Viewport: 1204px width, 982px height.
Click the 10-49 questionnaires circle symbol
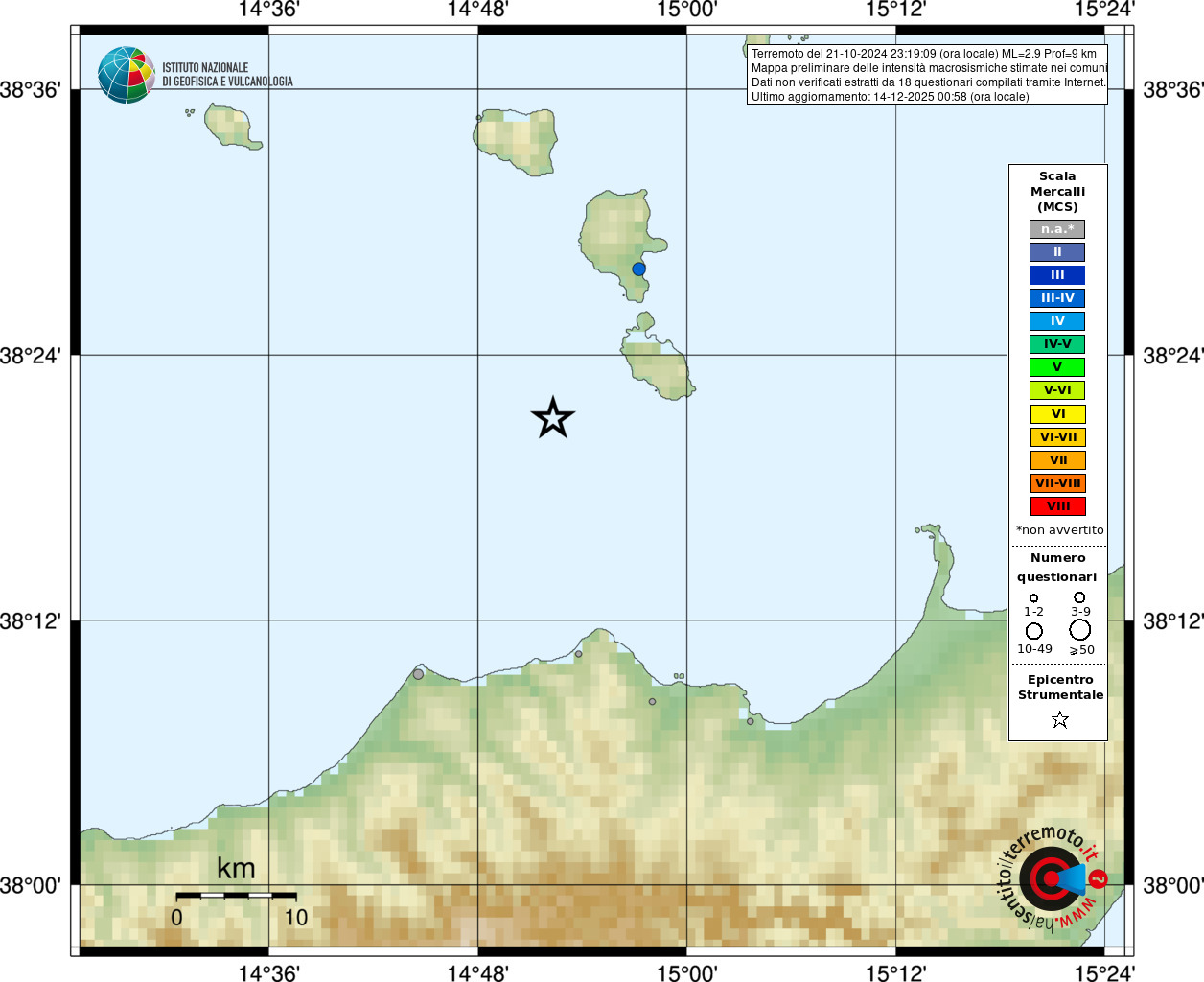(x=1034, y=631)
